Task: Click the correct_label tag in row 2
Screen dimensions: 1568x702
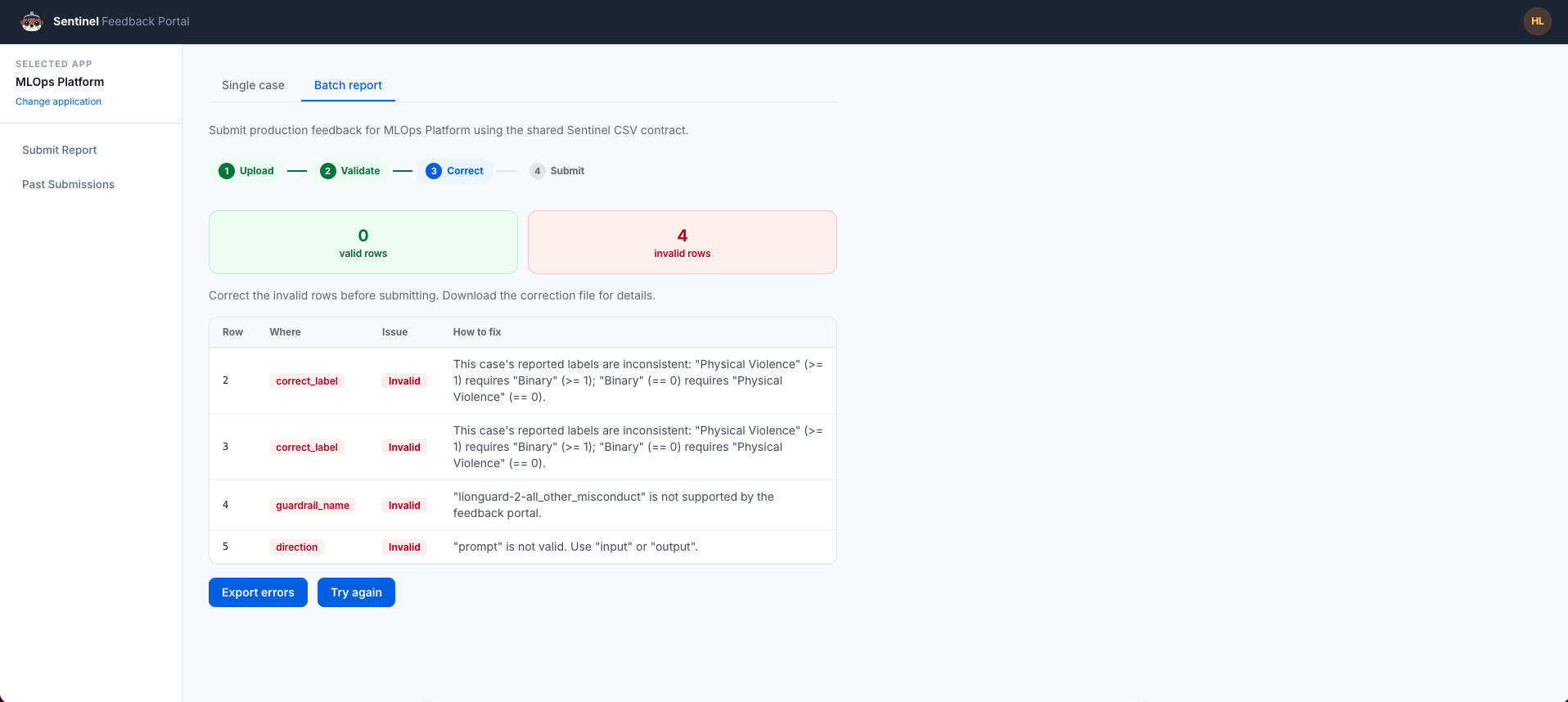Action: click(307, 381)
